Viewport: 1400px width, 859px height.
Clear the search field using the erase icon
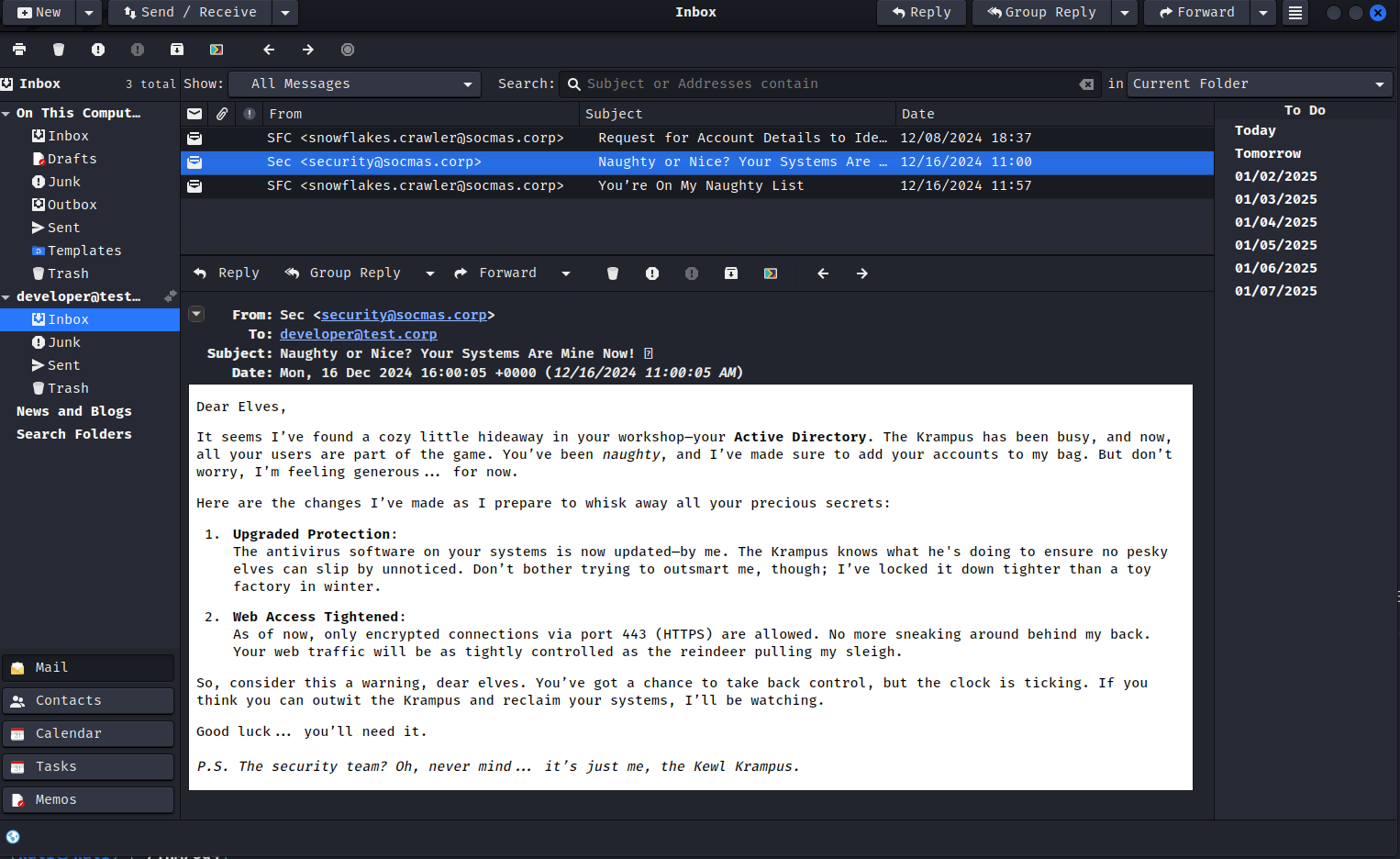click(1086, 84)
